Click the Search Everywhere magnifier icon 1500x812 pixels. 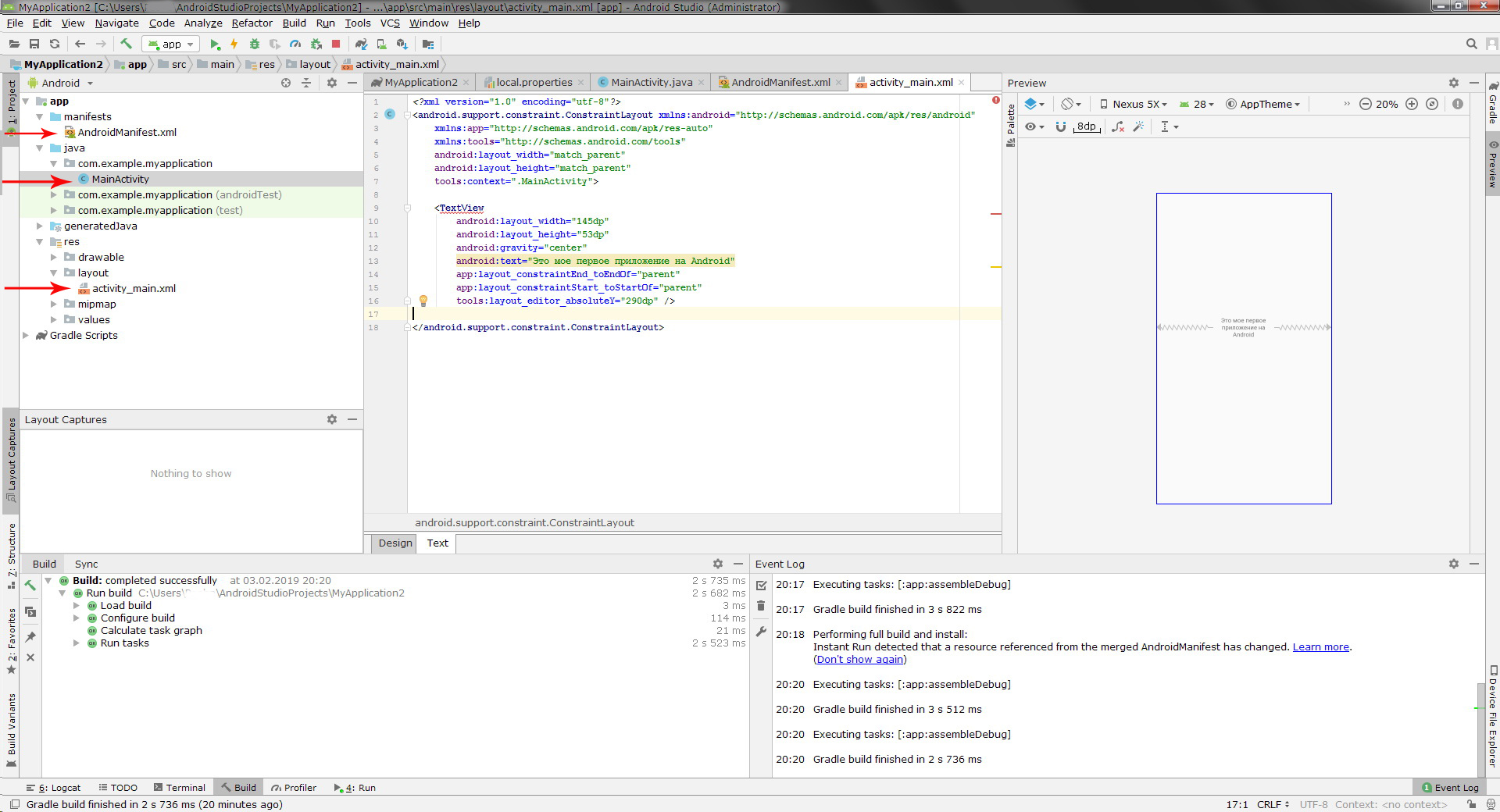pos(1471,45)
